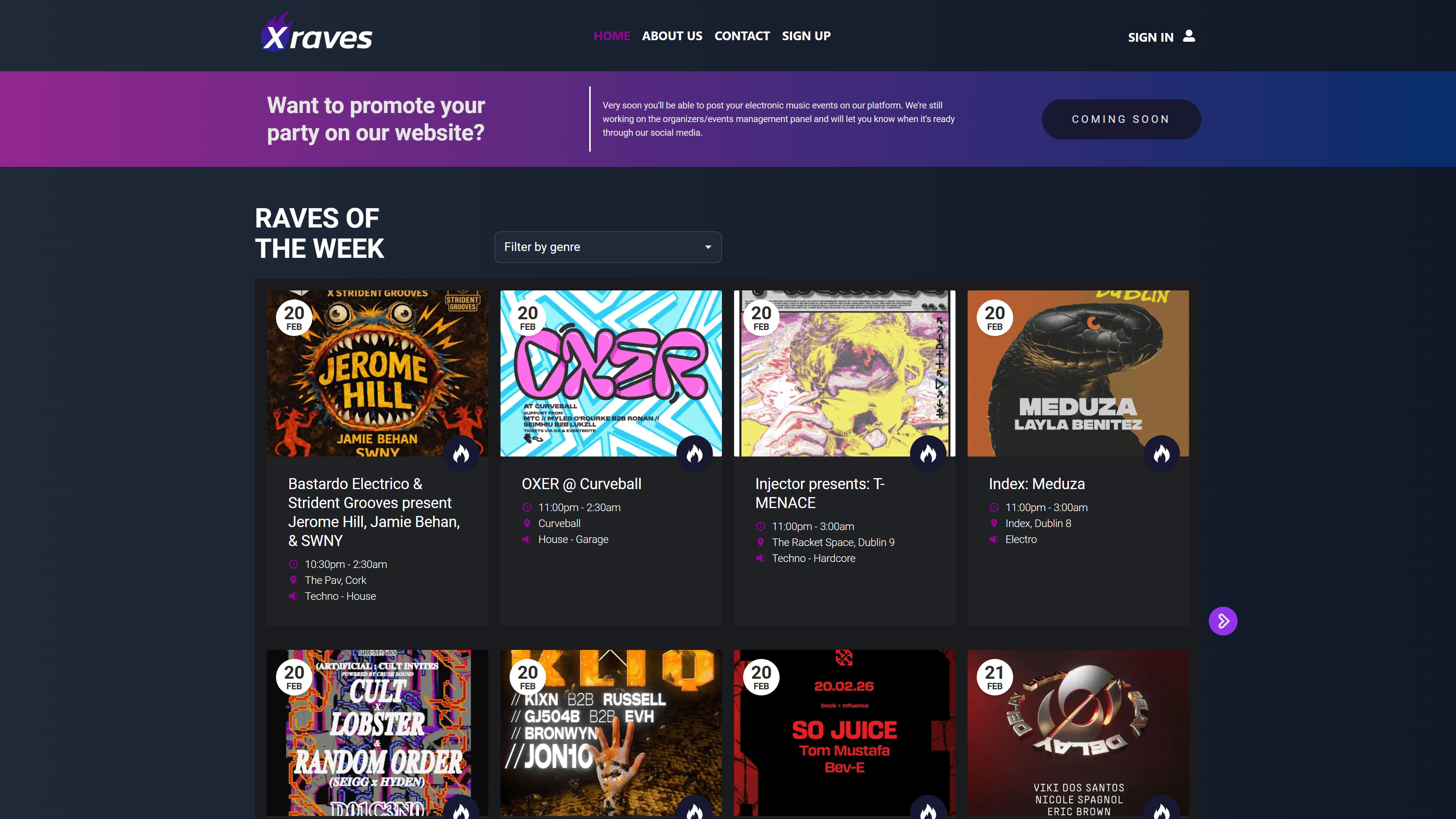1456x819 pixels.
Task: Expand the Filter by genre dropdown
Action: (x=607, y=247)
